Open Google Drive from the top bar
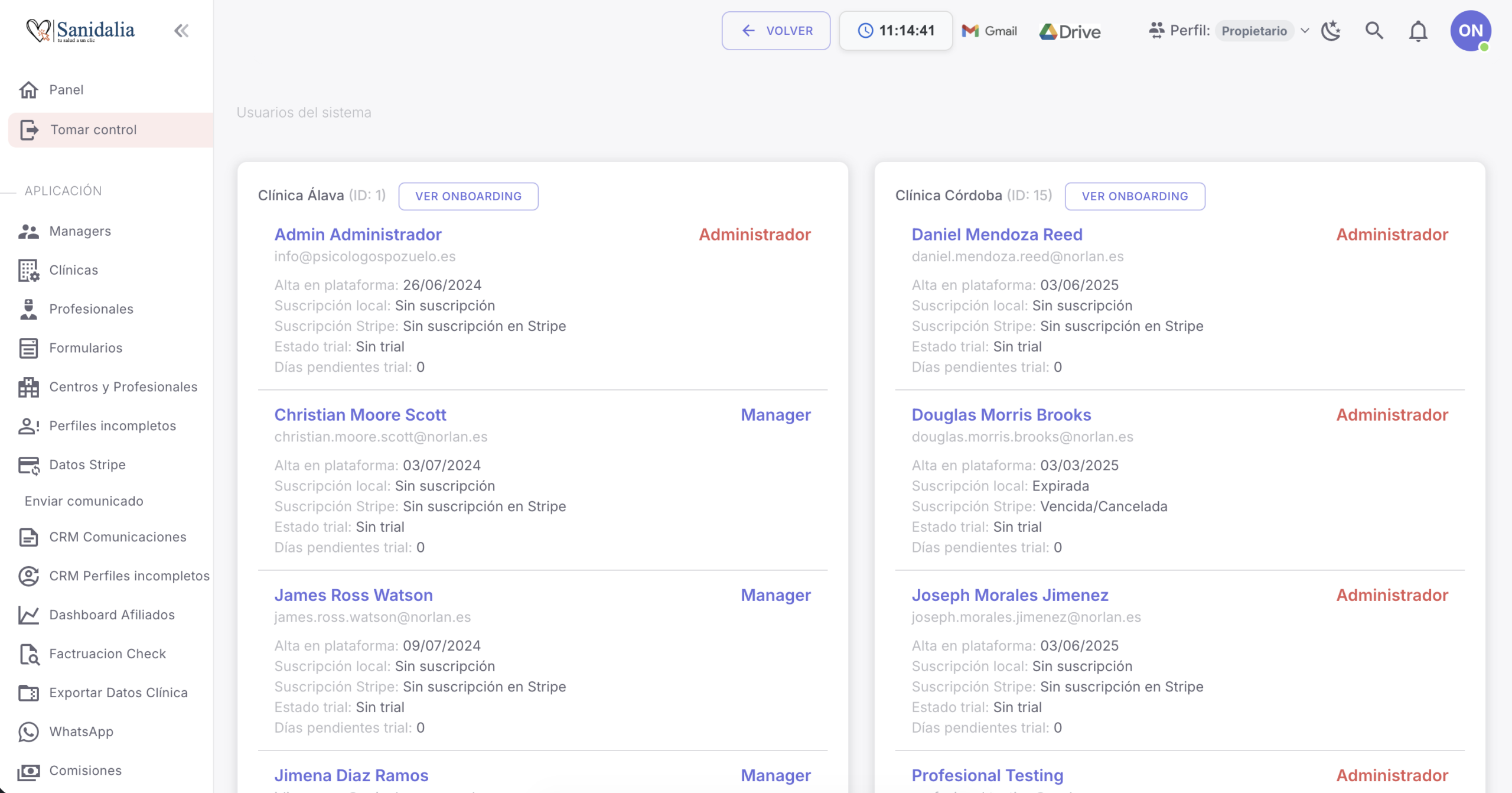This screenshot has width=1512, height=793. pyautogui.click(x=1070, y=31)
